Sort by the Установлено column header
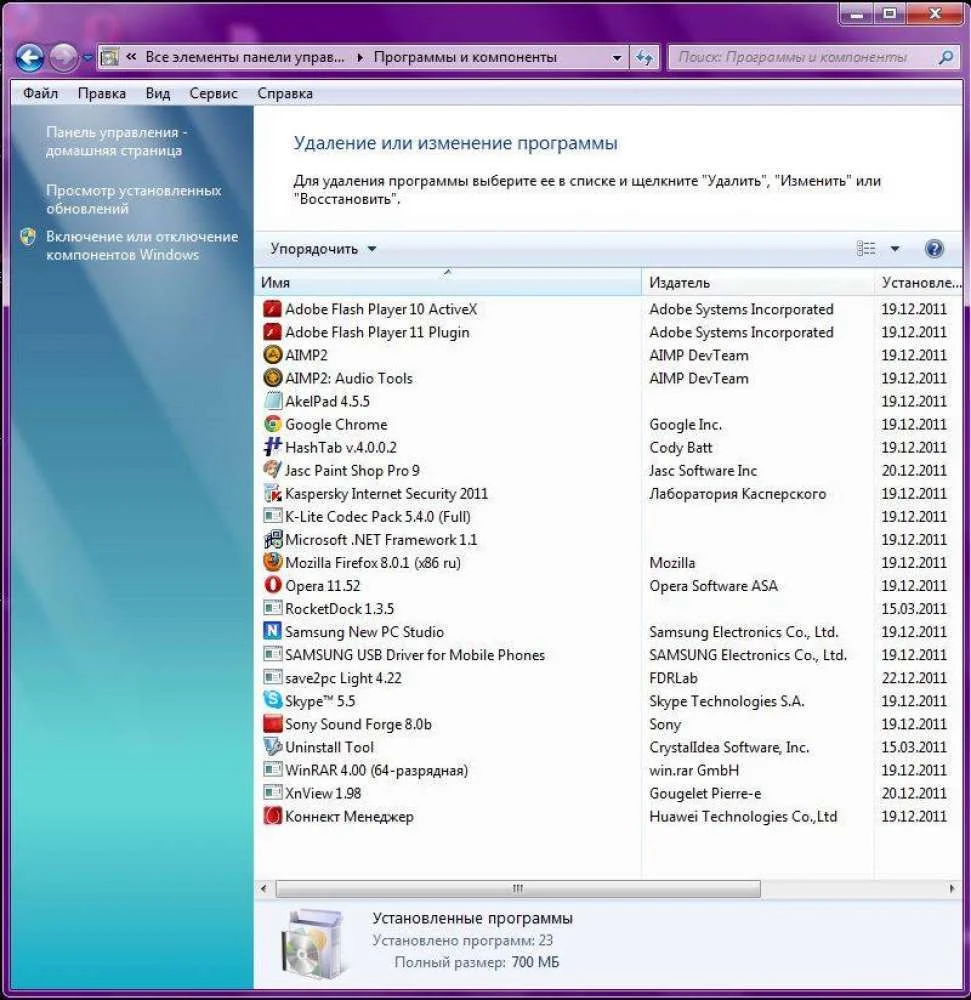The height and width of the screenshot is (1000, 971). point(918,282)
